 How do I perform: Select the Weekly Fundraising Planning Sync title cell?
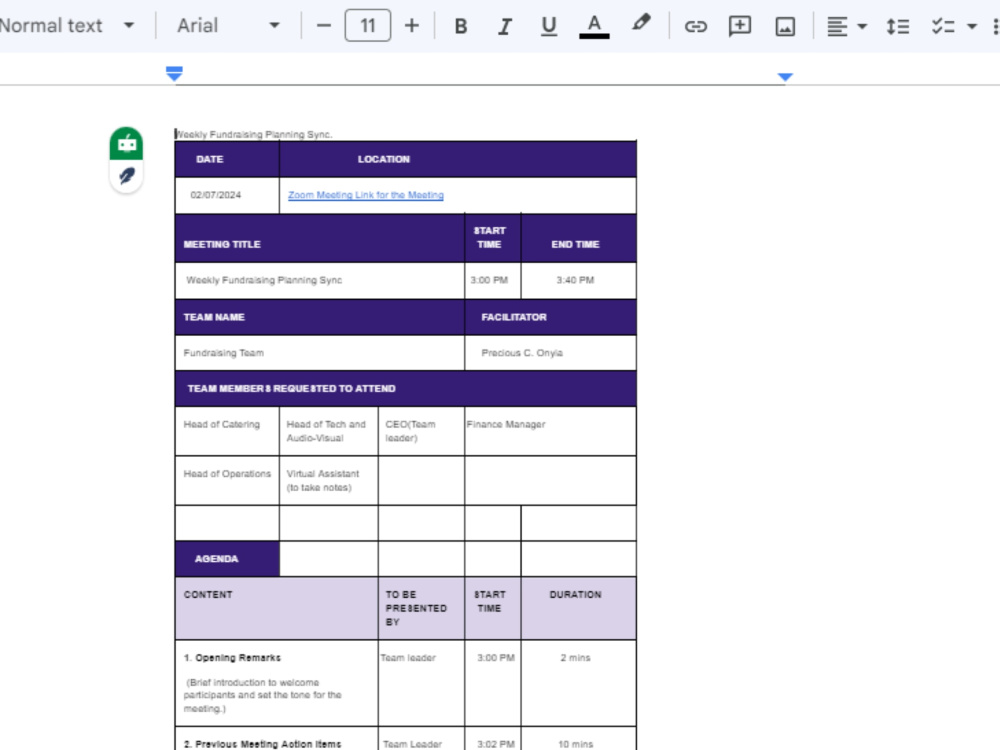click(x=320, y=280)
